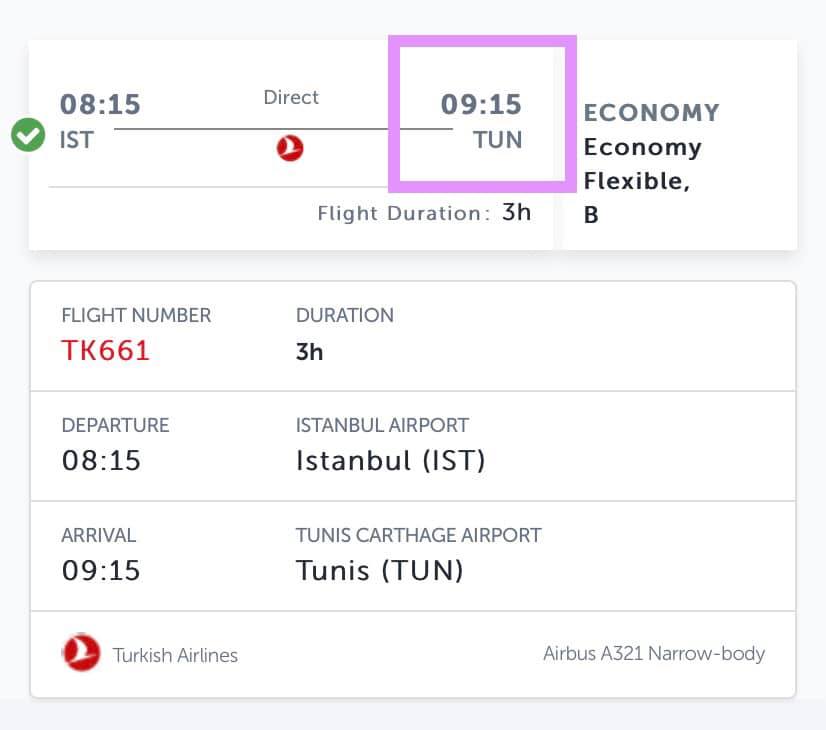The width and height of the screenshot is (826, 730).
Task: Click the green selected-flight checkmark icon
Action: [28, 135]
